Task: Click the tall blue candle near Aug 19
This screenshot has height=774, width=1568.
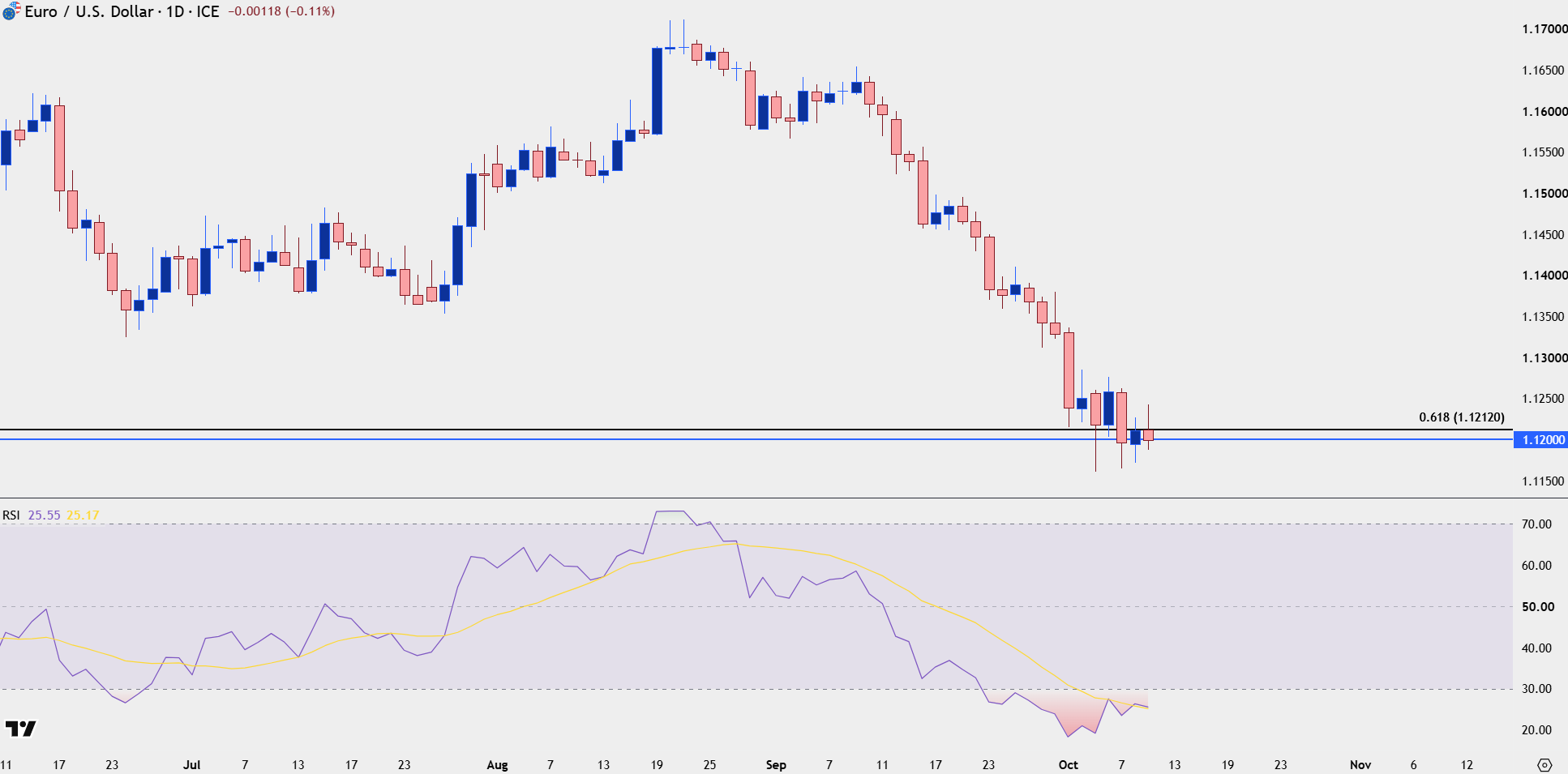Action: click(x=657, y=91)
